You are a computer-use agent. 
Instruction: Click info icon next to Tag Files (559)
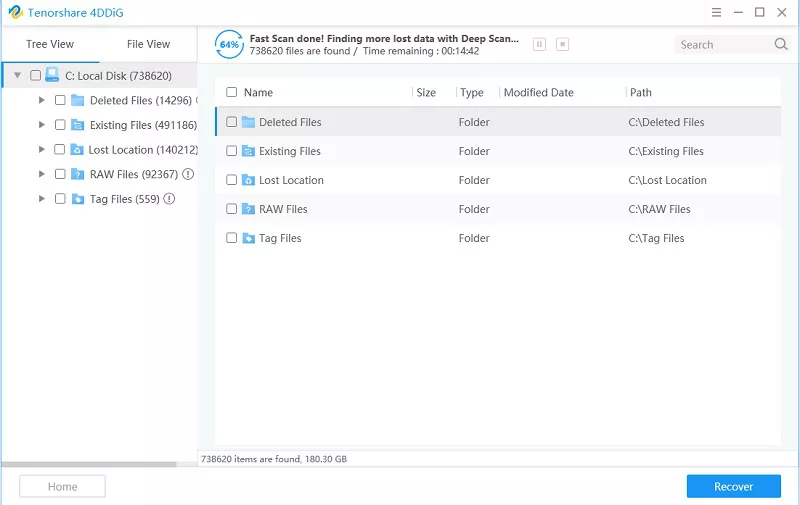[169, 199]
